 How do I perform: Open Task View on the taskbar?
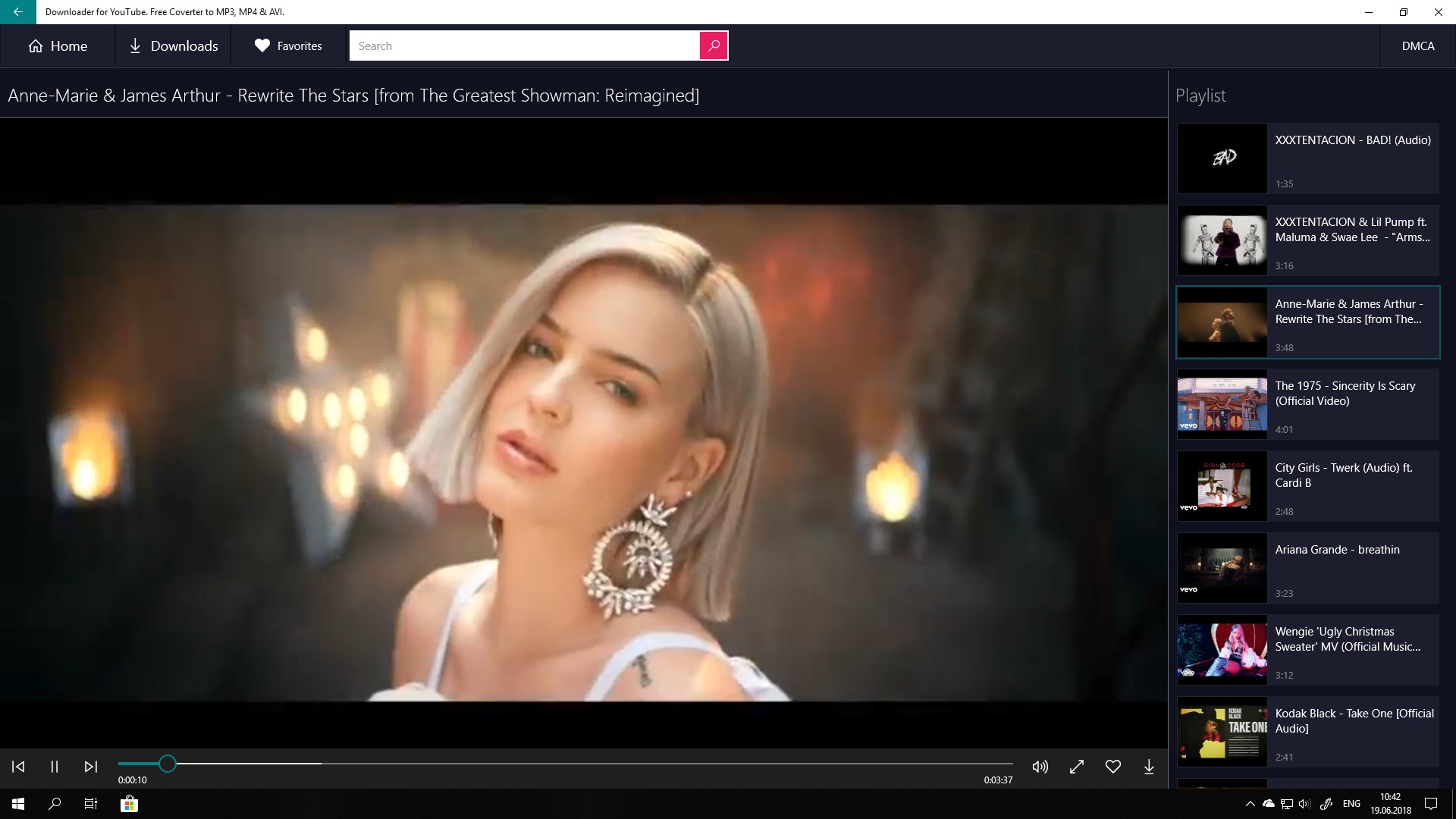pos(91,804)
